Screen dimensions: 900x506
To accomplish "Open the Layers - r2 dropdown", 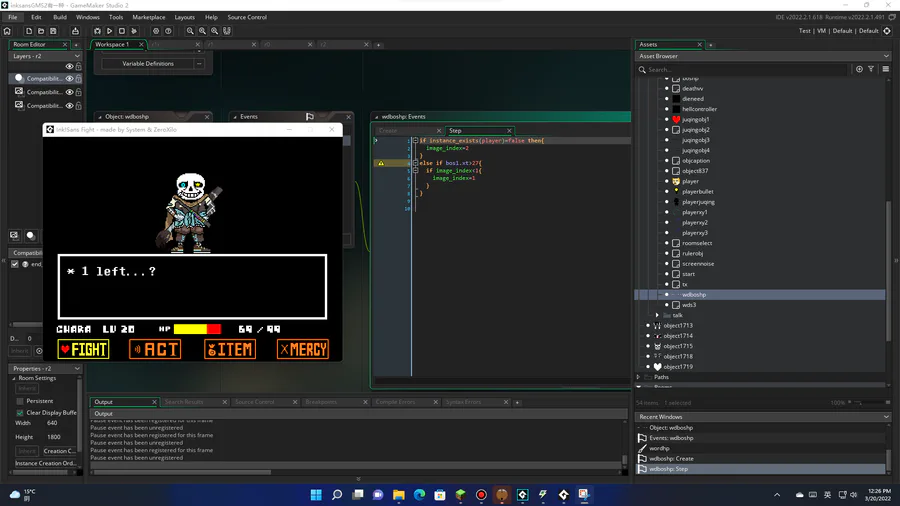I will click(x=77, y=56).
